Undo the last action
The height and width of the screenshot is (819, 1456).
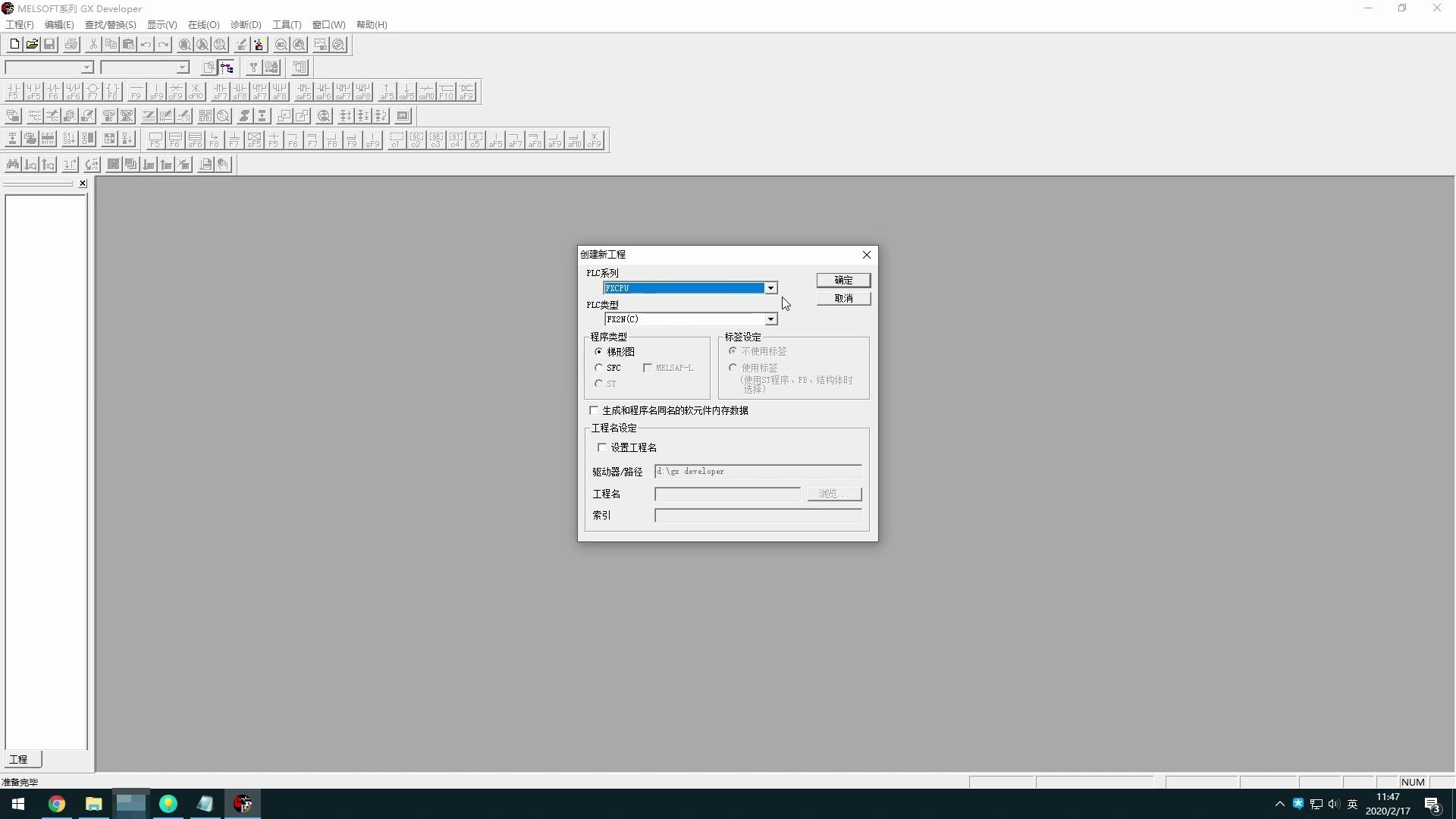(x=146, y=44)
